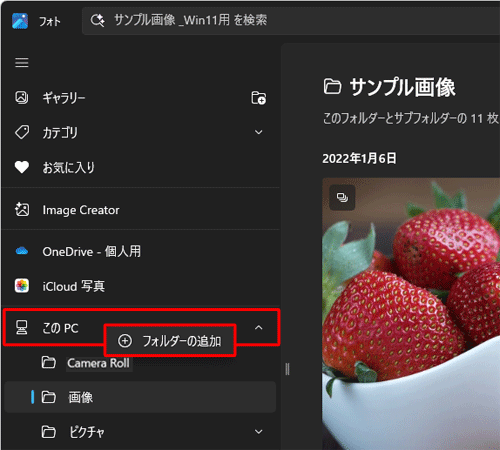Focus the サンプル画像_Win11用 search field
500x450 pixels.
pyautogui.click(x=291, y=21)
